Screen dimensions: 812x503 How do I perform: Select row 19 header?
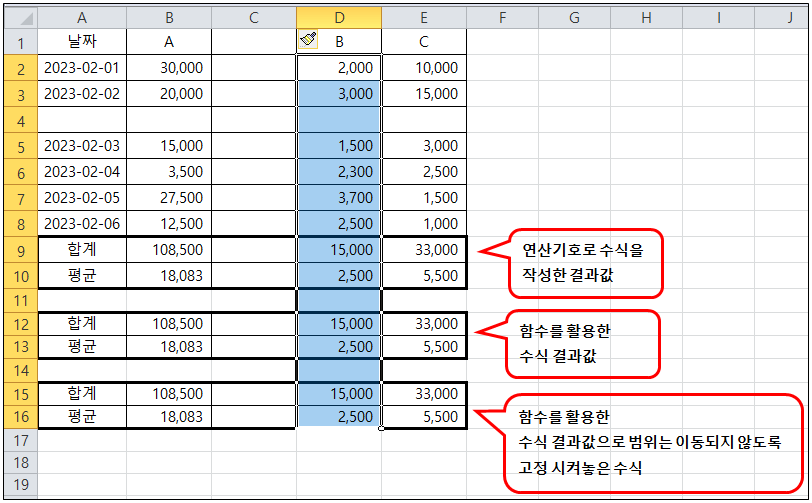(21, 484)
